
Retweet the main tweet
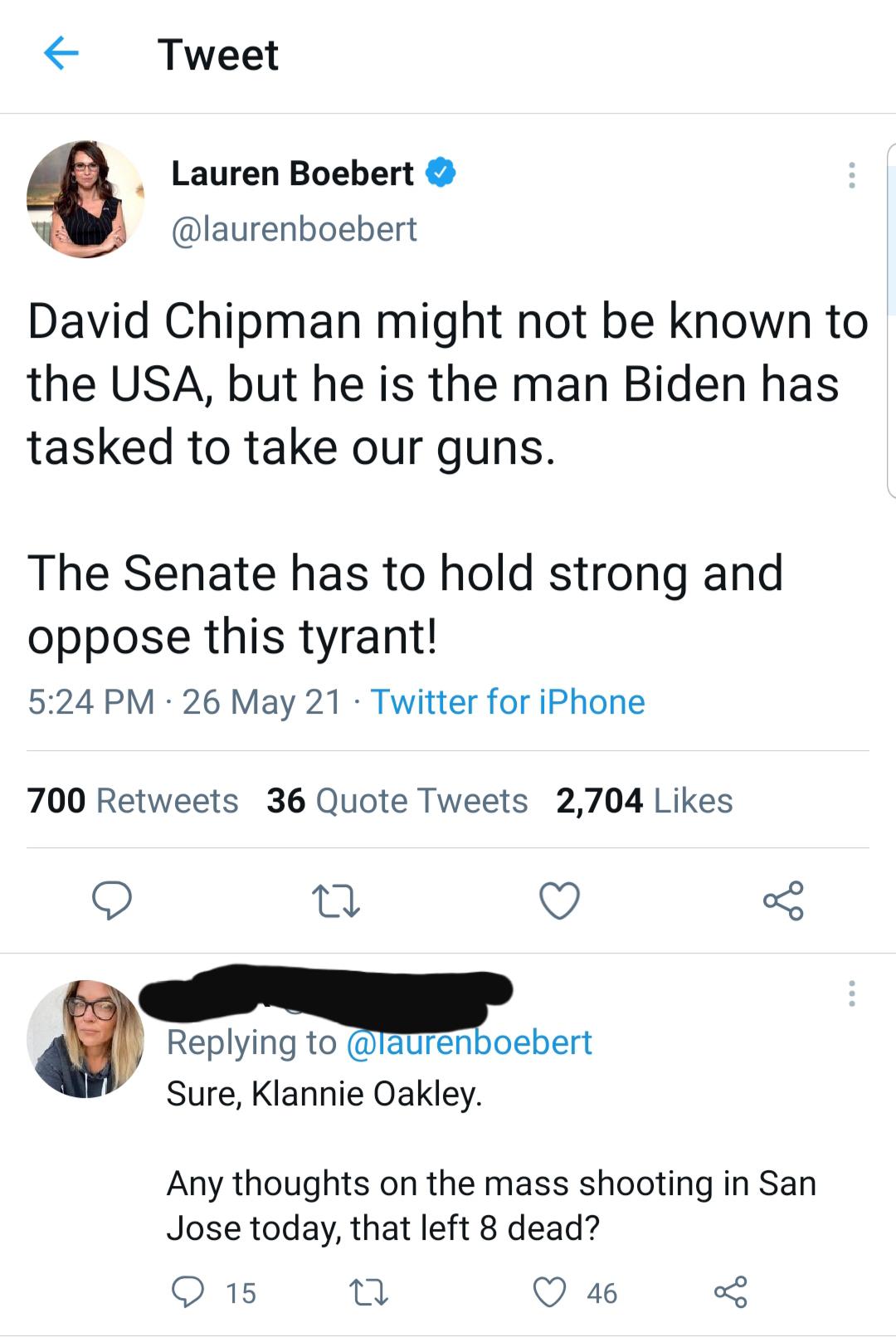point(335,901)
